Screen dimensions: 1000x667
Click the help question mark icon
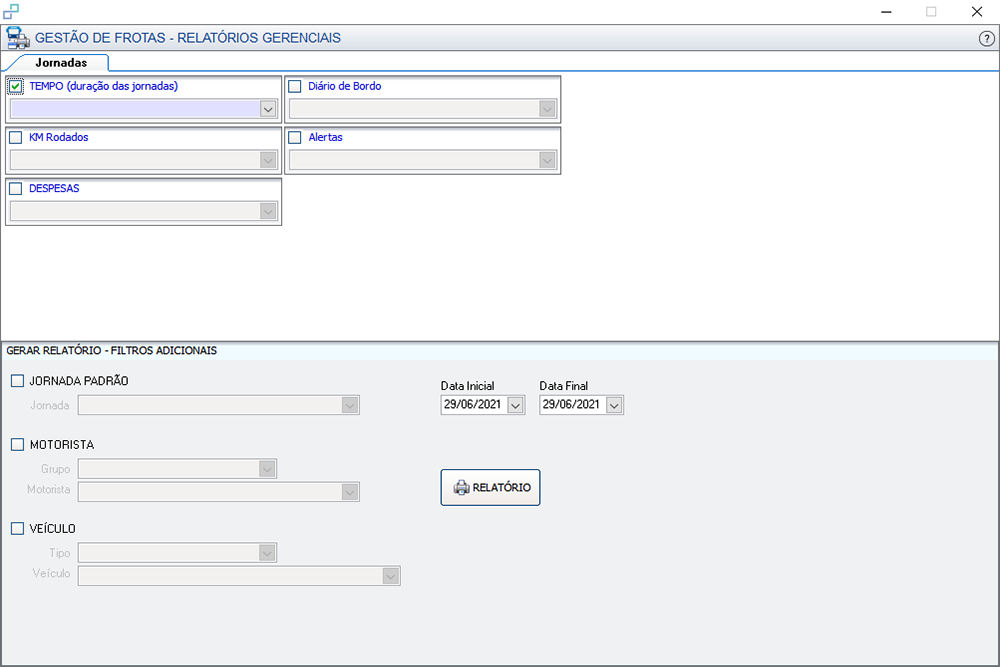[x=986, y=39]
